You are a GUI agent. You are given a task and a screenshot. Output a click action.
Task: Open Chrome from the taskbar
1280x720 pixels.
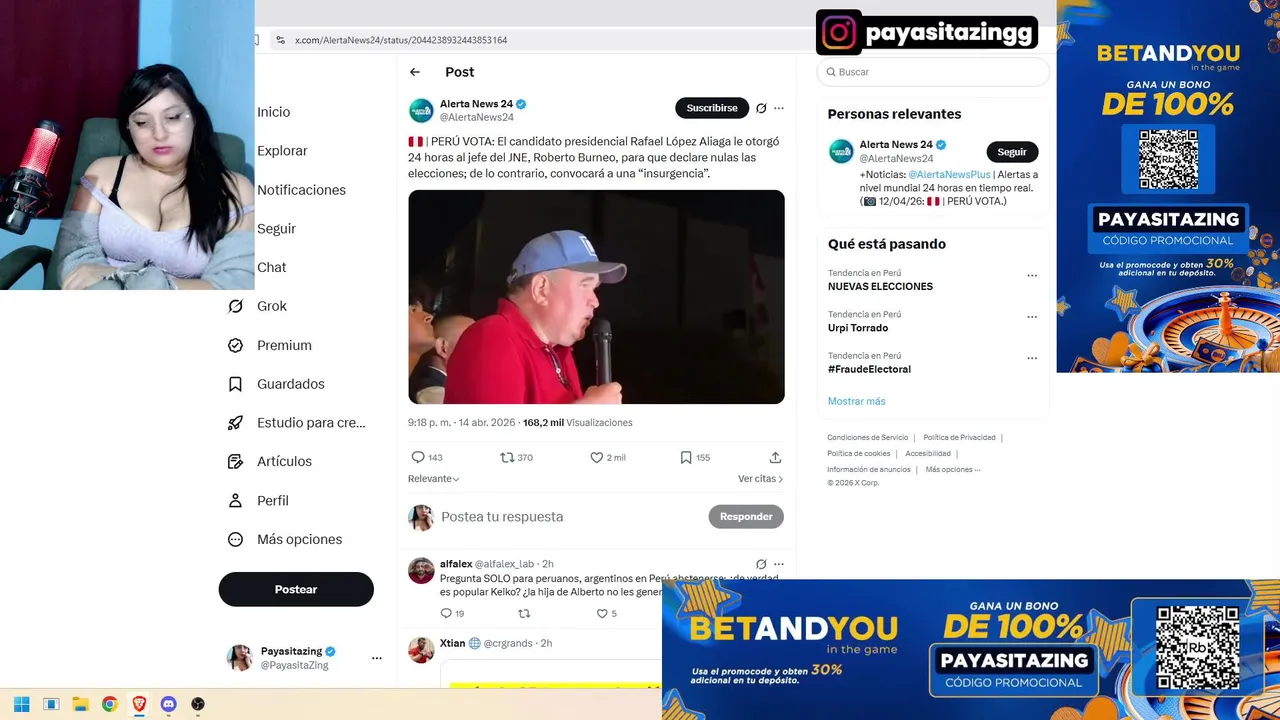[109, 704]
